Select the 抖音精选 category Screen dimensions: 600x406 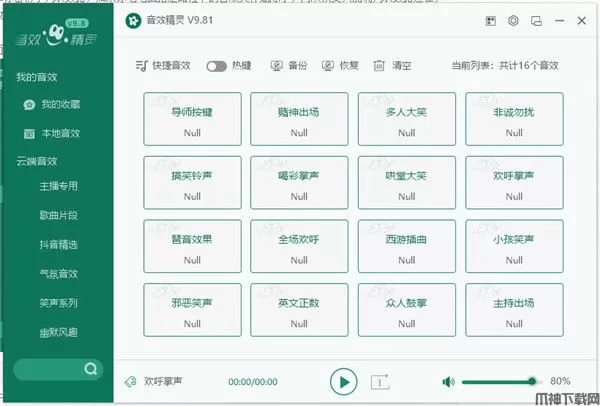[x=59, y=245]
